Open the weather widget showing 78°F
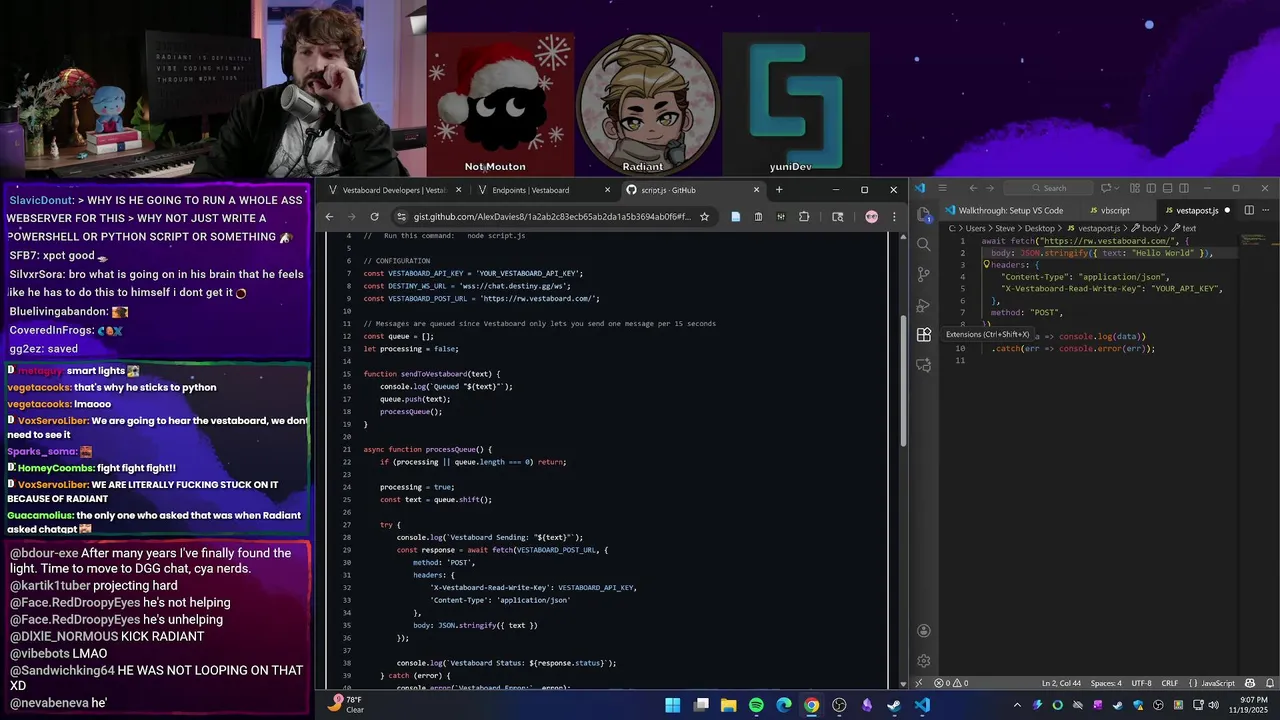The width and height of the screenshot is (1280, 720). pos(348,705)
